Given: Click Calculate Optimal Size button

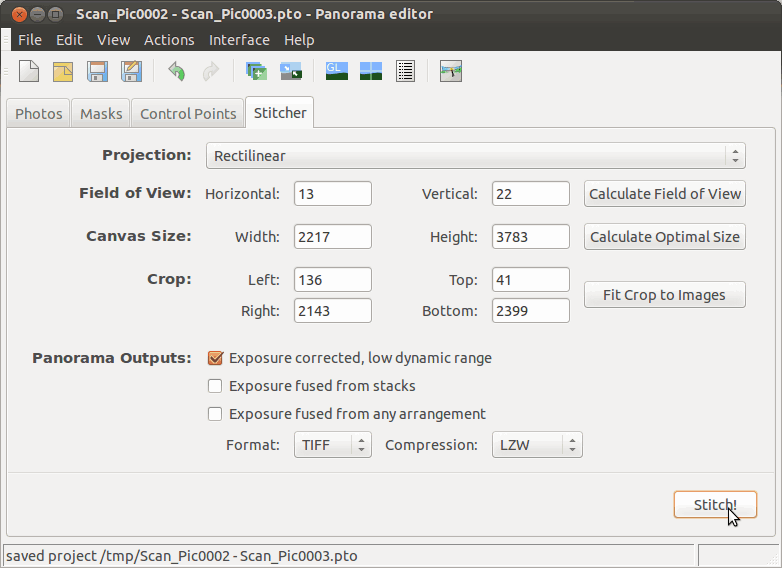Looking at the screenshot, I should [x=665, y=236].
